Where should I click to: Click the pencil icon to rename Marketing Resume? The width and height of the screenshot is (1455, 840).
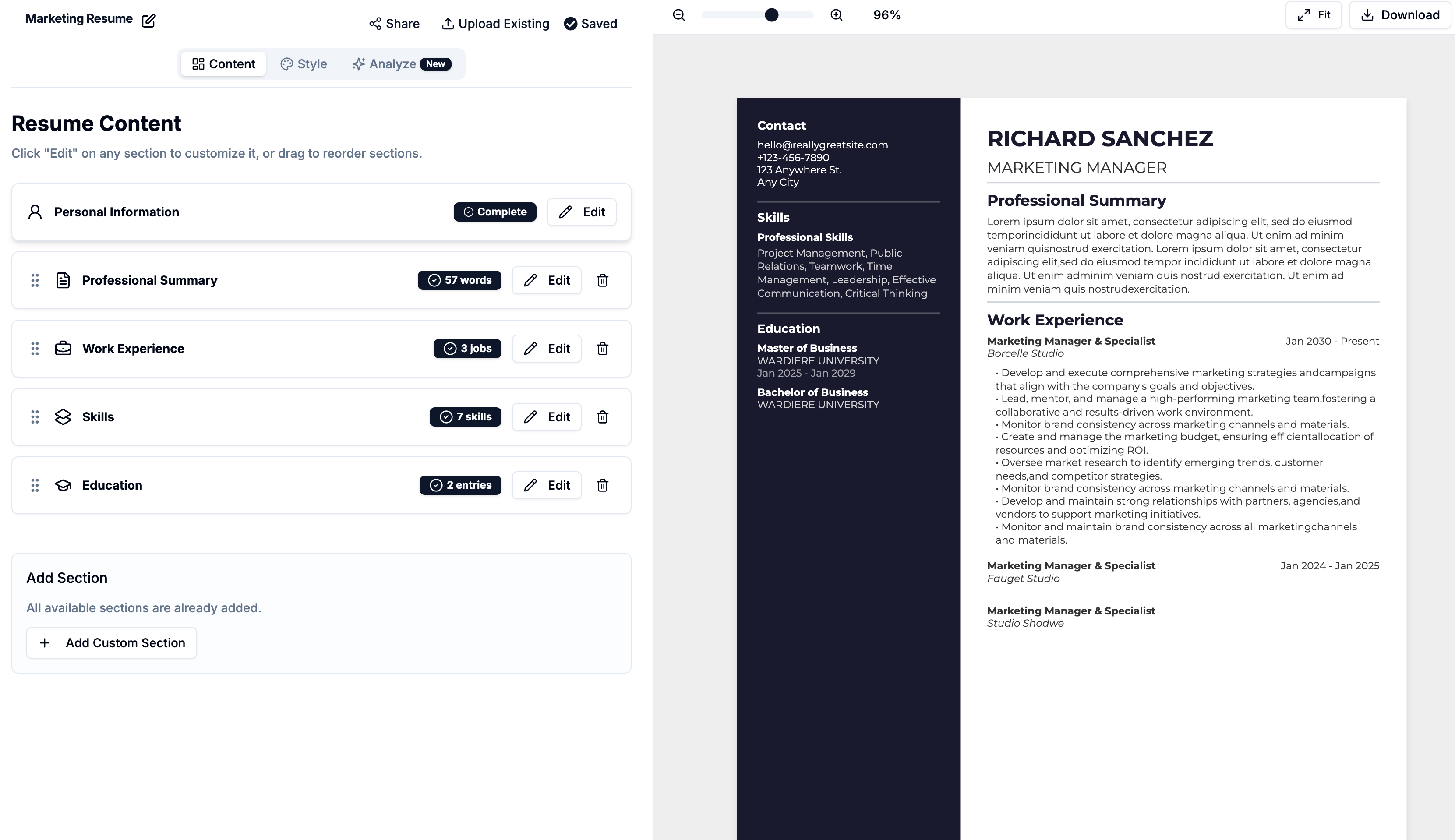[149, 20]
